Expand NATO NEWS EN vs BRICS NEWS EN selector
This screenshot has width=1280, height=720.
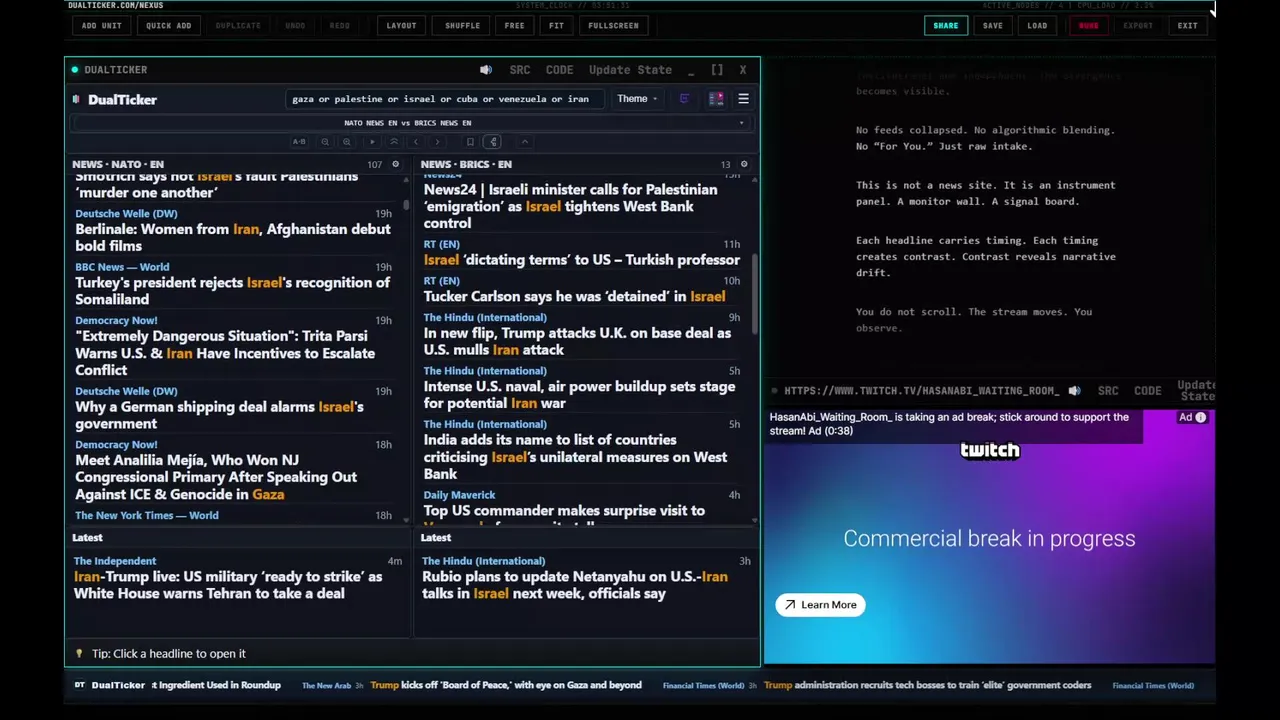click(409, 123)
